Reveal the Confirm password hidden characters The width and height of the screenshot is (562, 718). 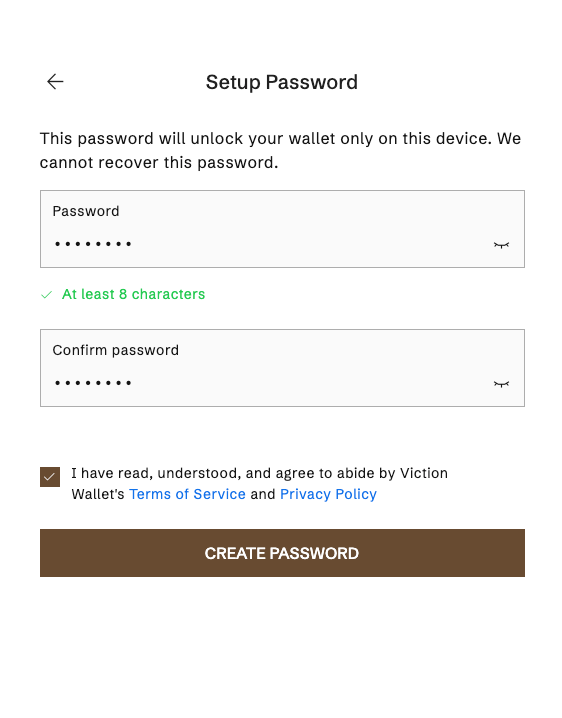coord(501,384)
